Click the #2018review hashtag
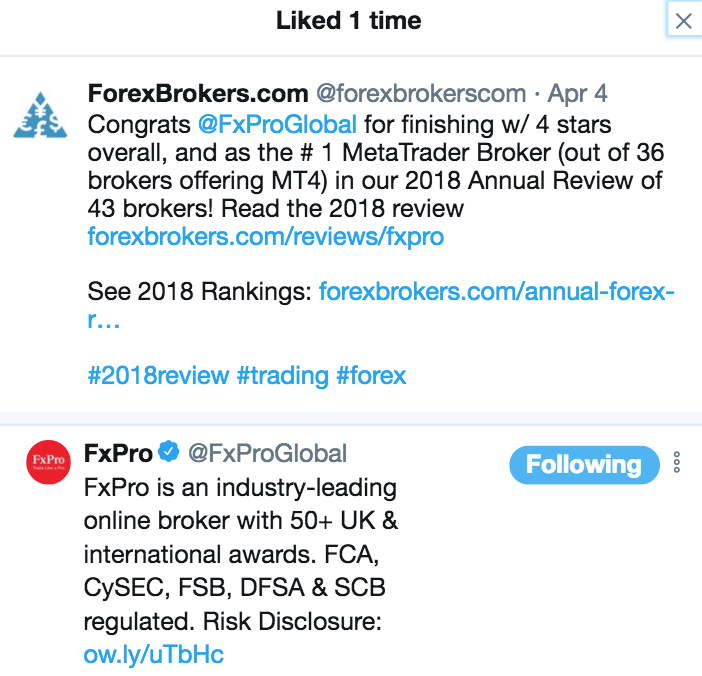 click(158, 375)
